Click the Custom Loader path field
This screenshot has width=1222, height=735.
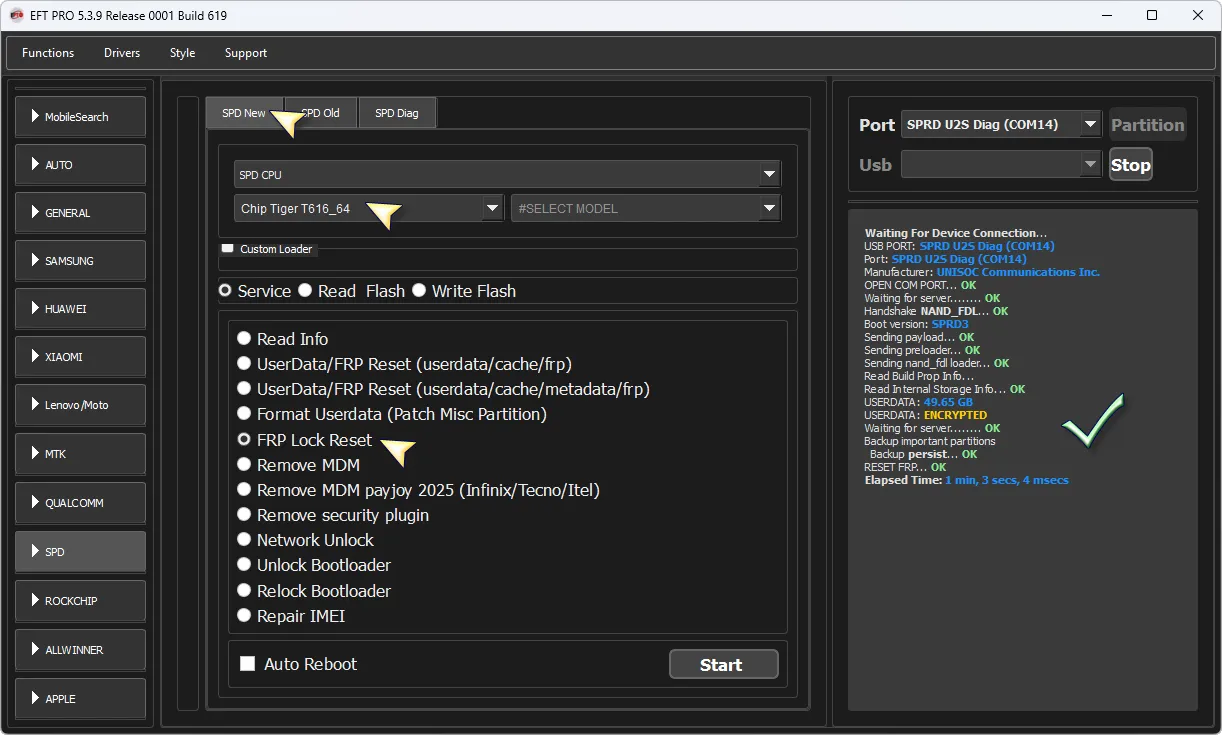coord(508,262)
